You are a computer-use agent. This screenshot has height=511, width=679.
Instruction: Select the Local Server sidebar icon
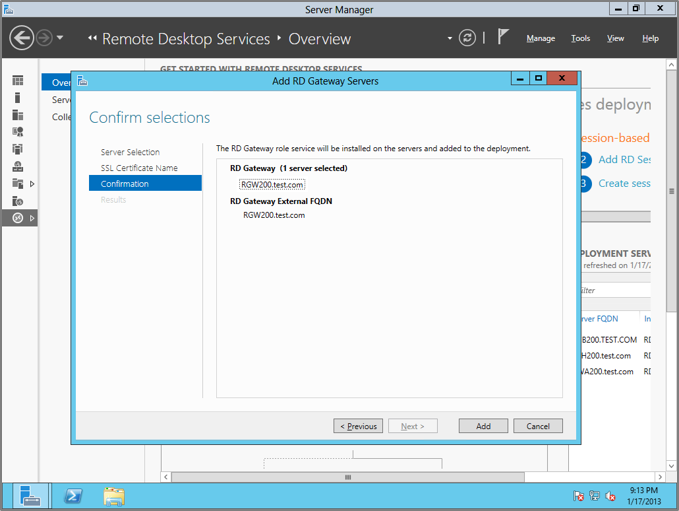coord(17,98)
